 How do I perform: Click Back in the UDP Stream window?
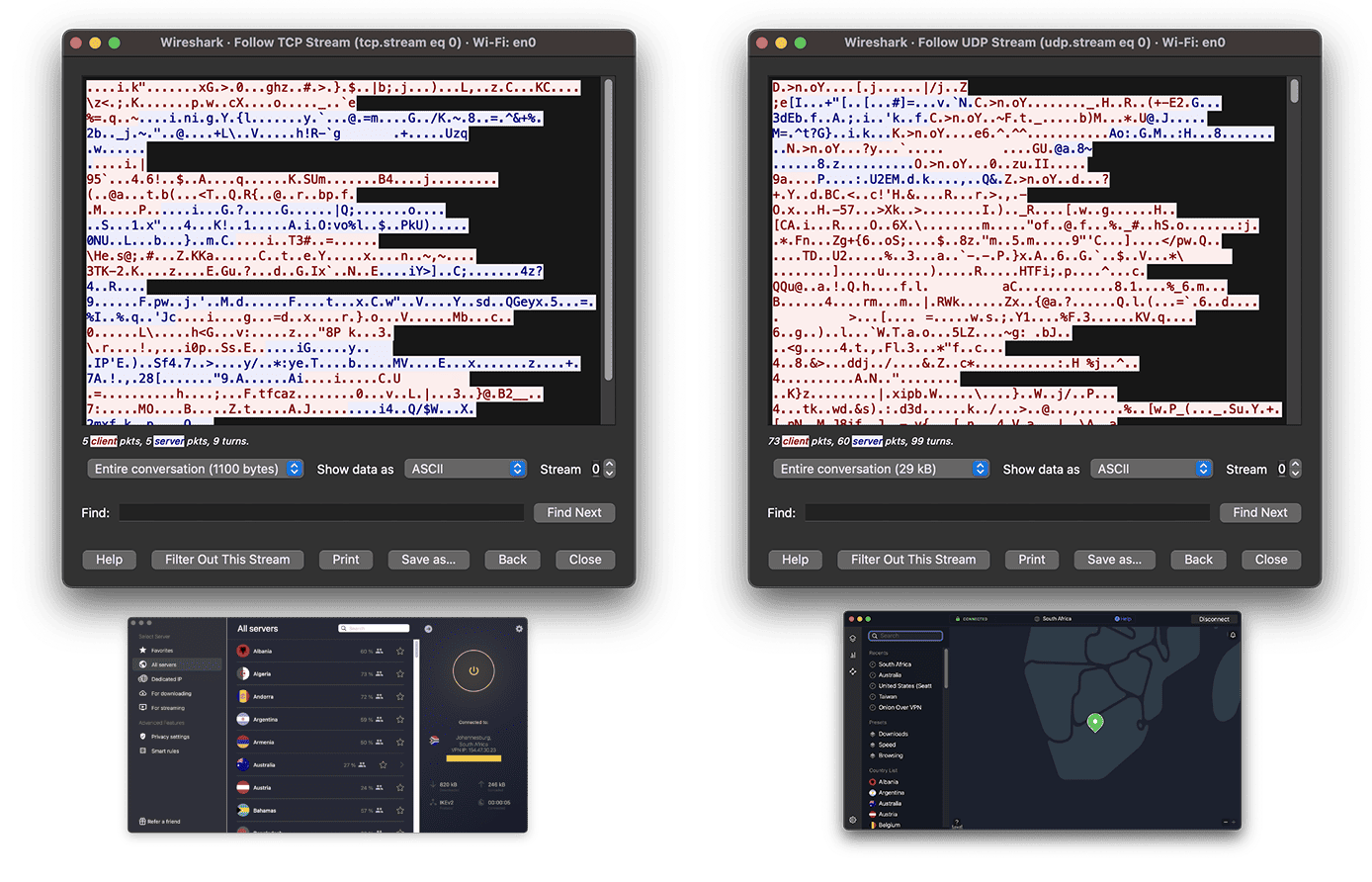(x=1198, y=560)
